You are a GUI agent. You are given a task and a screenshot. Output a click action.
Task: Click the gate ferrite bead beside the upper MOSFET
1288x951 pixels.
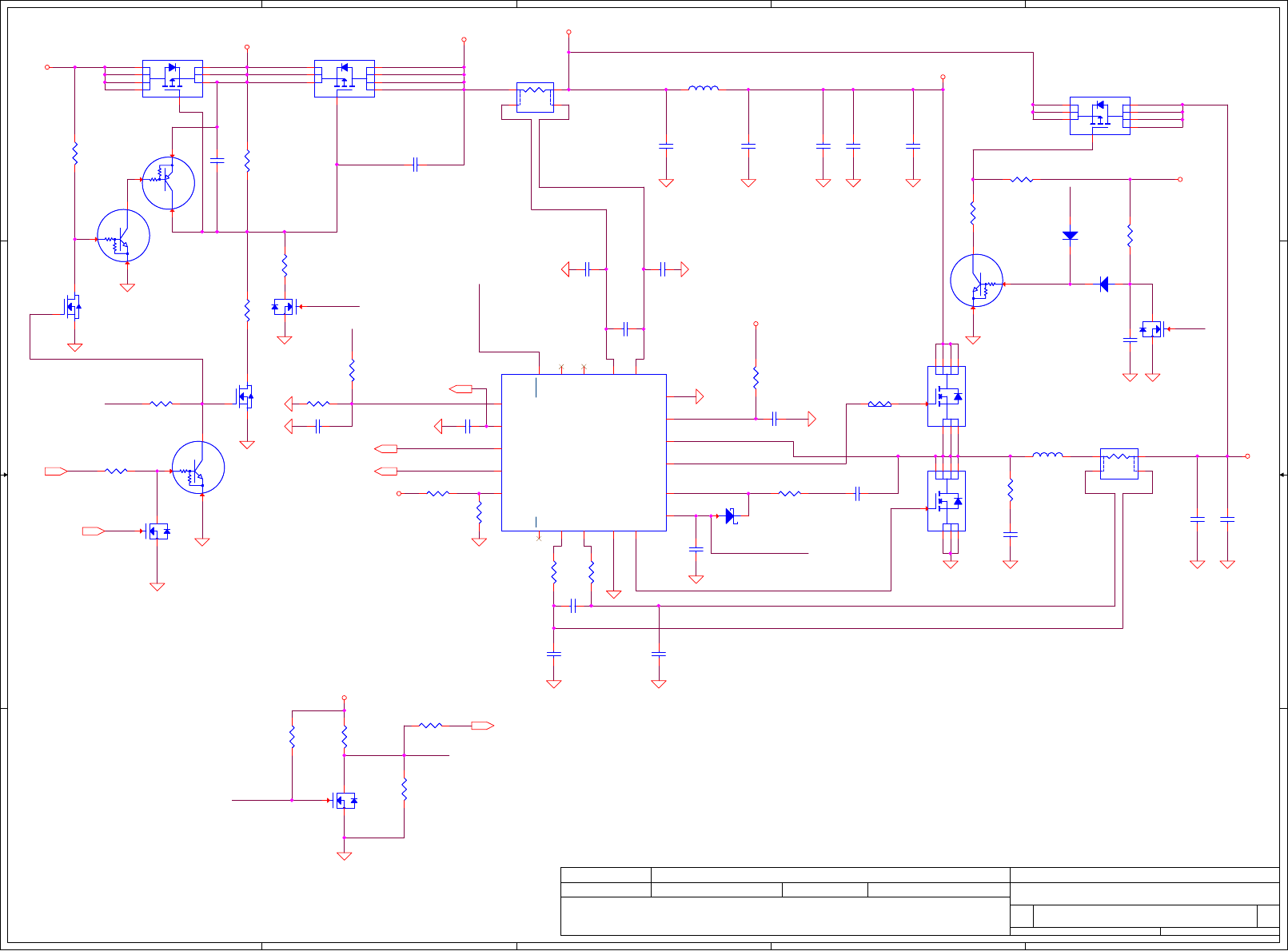point(879,404)
